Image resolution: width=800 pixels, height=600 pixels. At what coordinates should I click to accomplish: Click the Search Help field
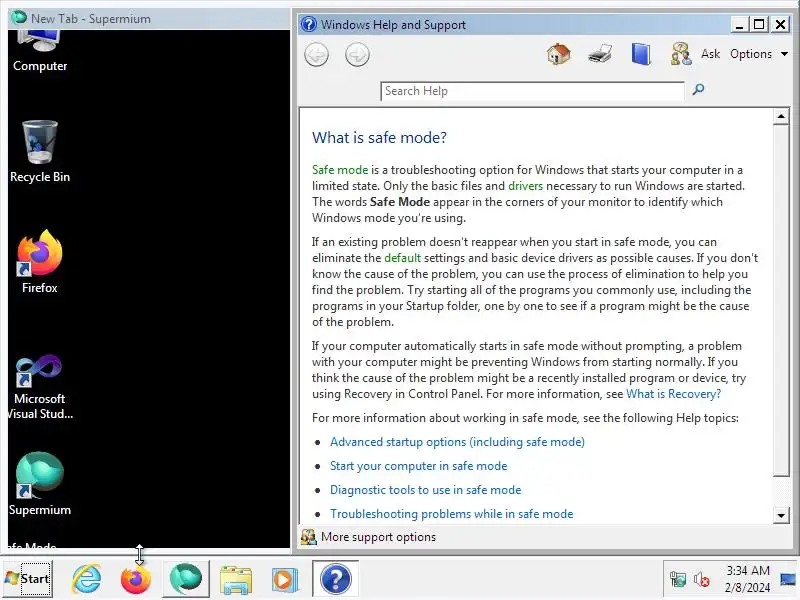pyautogui.click(x=532, y=91)
